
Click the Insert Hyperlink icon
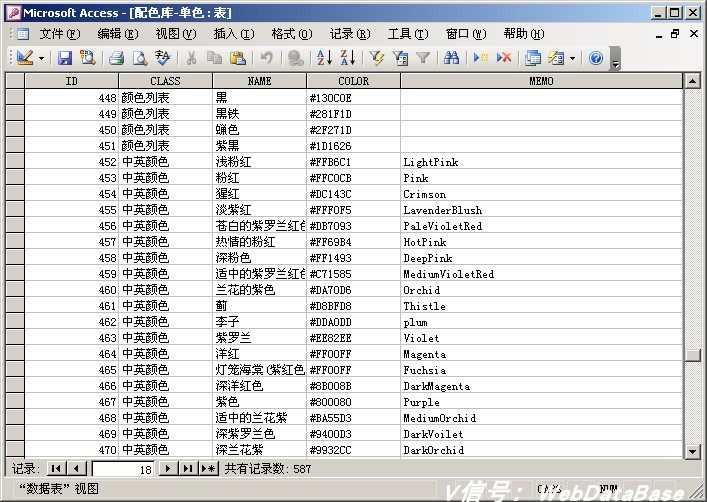point(295,58)
